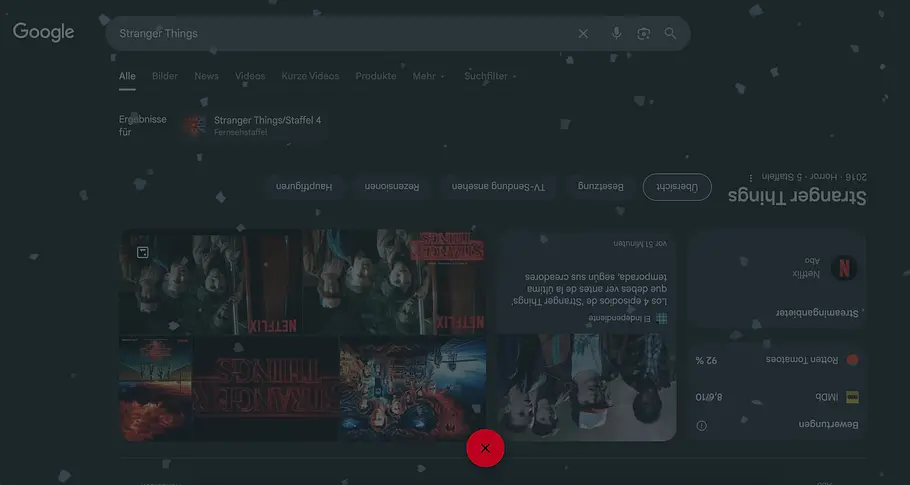
Task: Open news photo of cast members
Action: coord(587,388)
